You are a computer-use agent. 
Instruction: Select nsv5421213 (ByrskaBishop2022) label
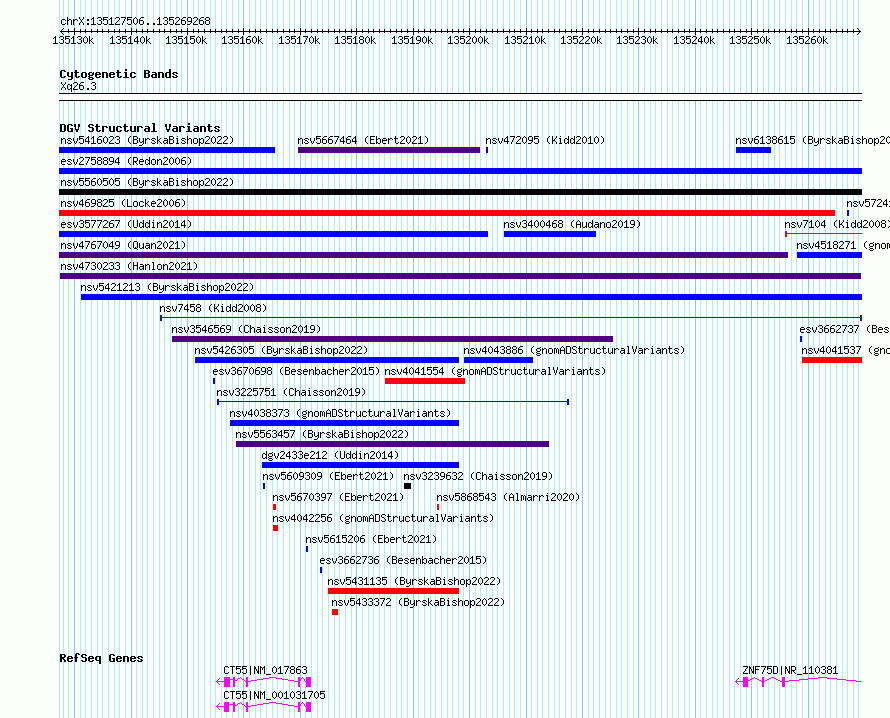(x=167, y=287)
